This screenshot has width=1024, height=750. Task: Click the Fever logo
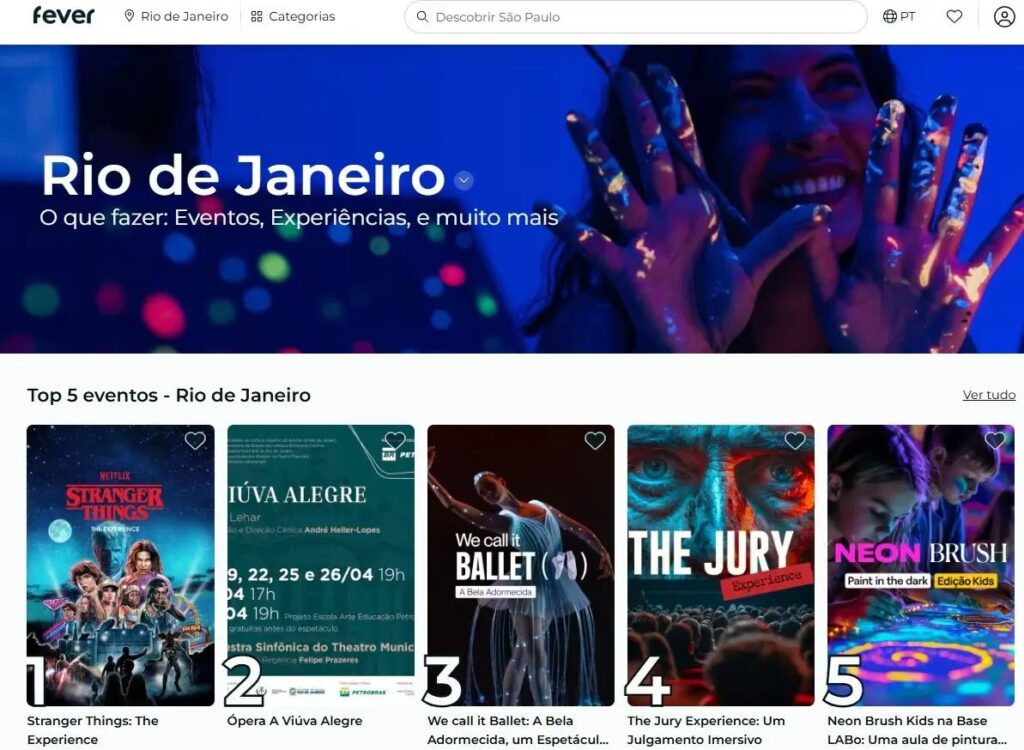point(63,16)
